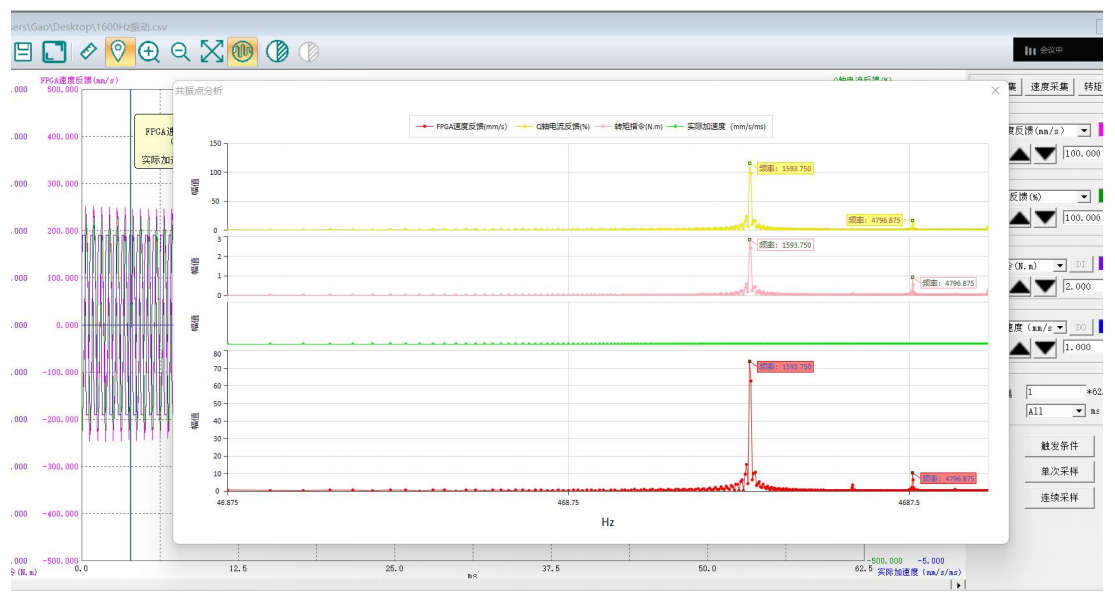Viewport: 1115px width, 603px height.
Task: Open the 反馈(%) channel dropdown
Action: [x=1083, y=197]
